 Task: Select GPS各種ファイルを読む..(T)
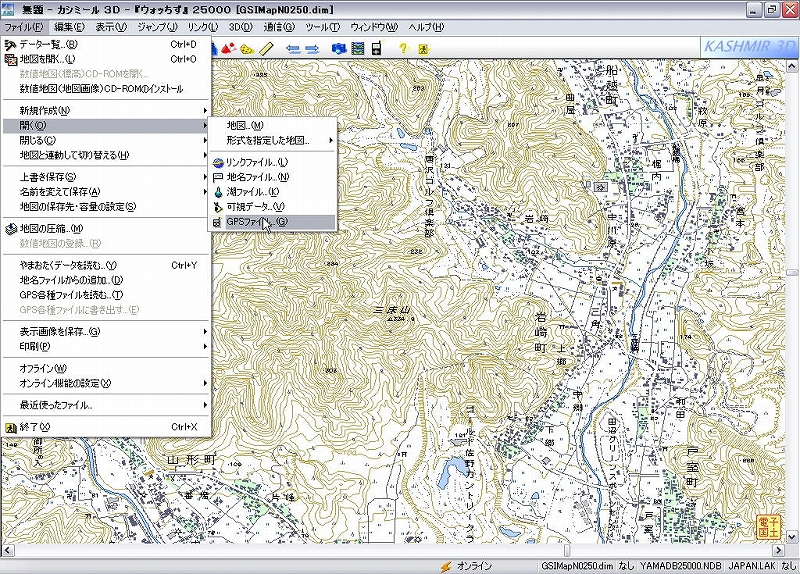[106, 295]
